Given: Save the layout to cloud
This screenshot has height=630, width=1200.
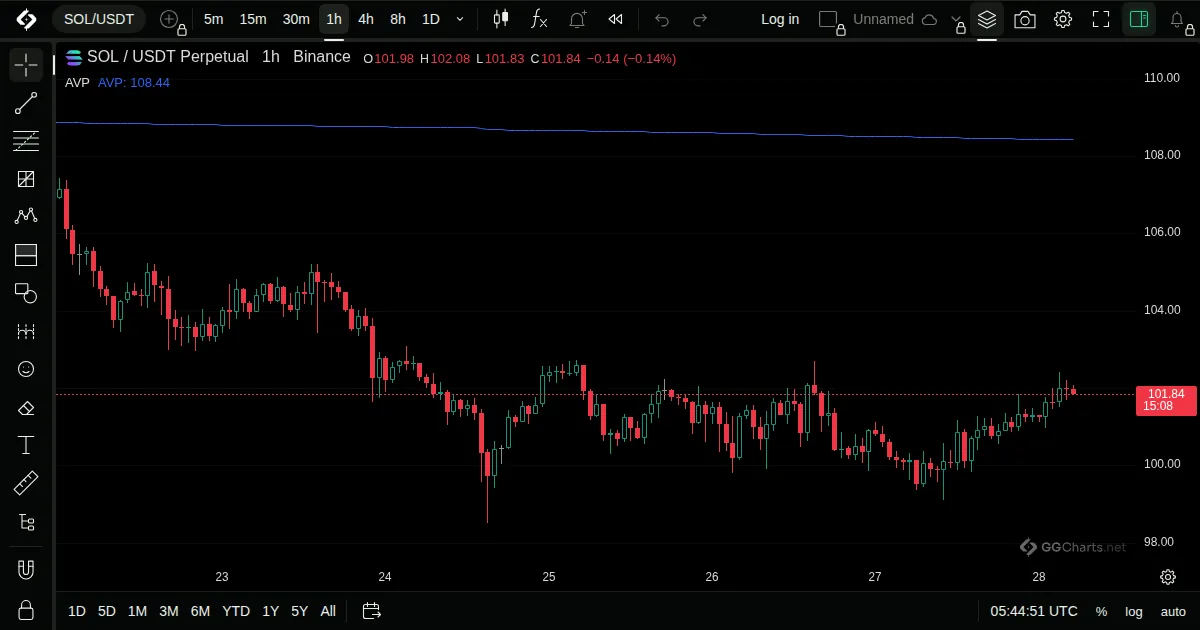Looking at the screenshot, I should coord(929,19).
